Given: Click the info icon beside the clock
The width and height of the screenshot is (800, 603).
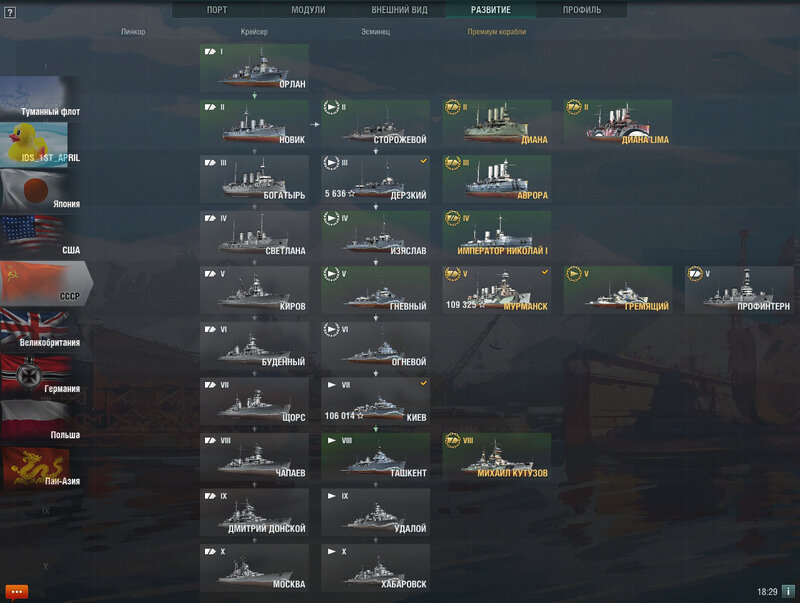Looking at the screenshot, I should [788, 592].
